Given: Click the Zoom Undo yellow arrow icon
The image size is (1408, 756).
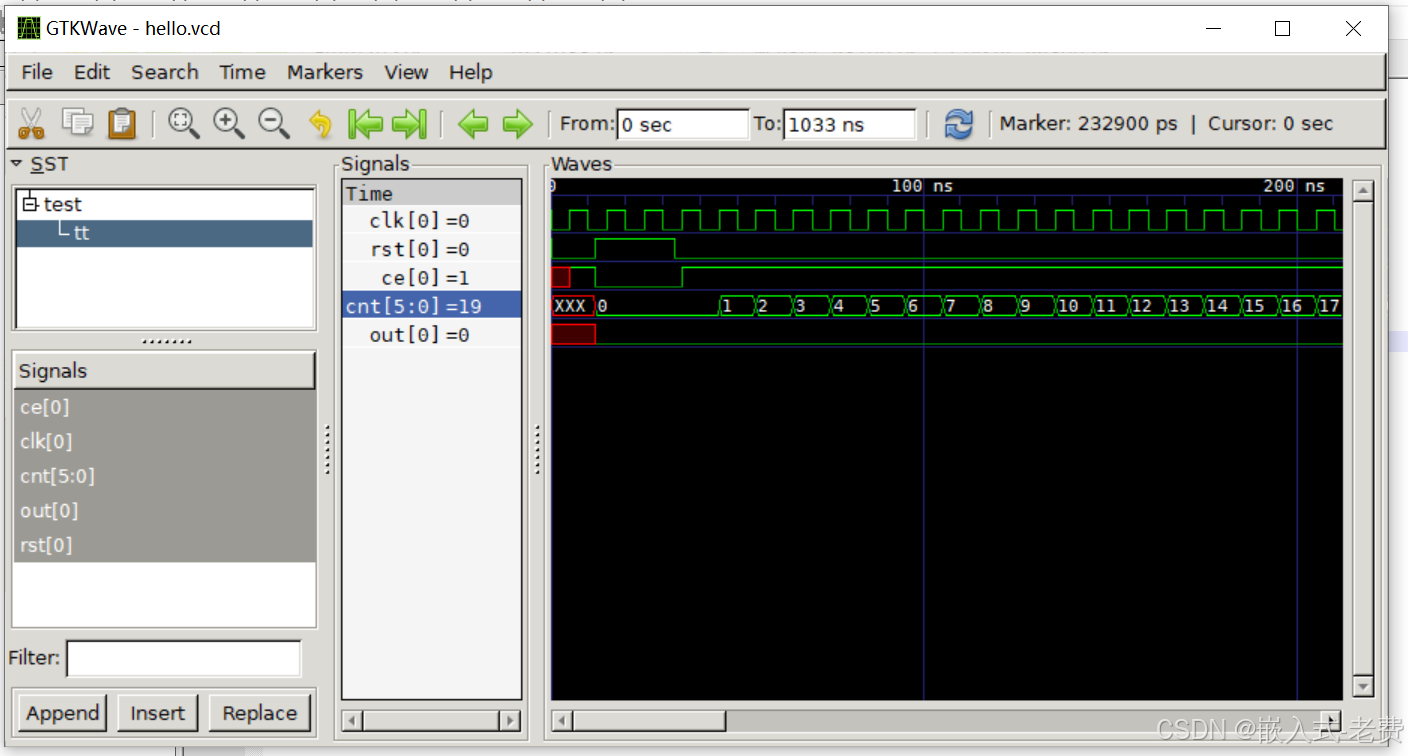Looking at the screenshot, I should 321,124.
